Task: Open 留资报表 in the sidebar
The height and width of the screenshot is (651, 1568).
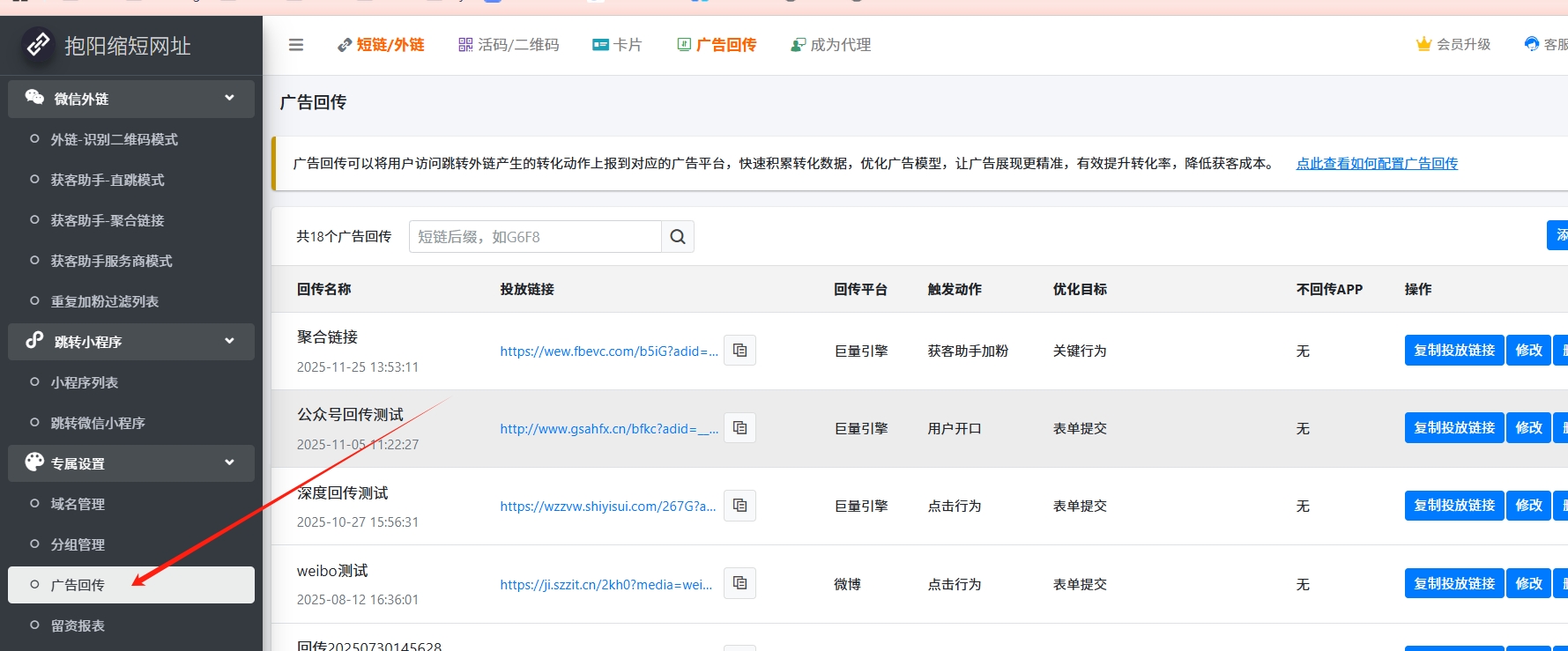Action: point(78,625)
